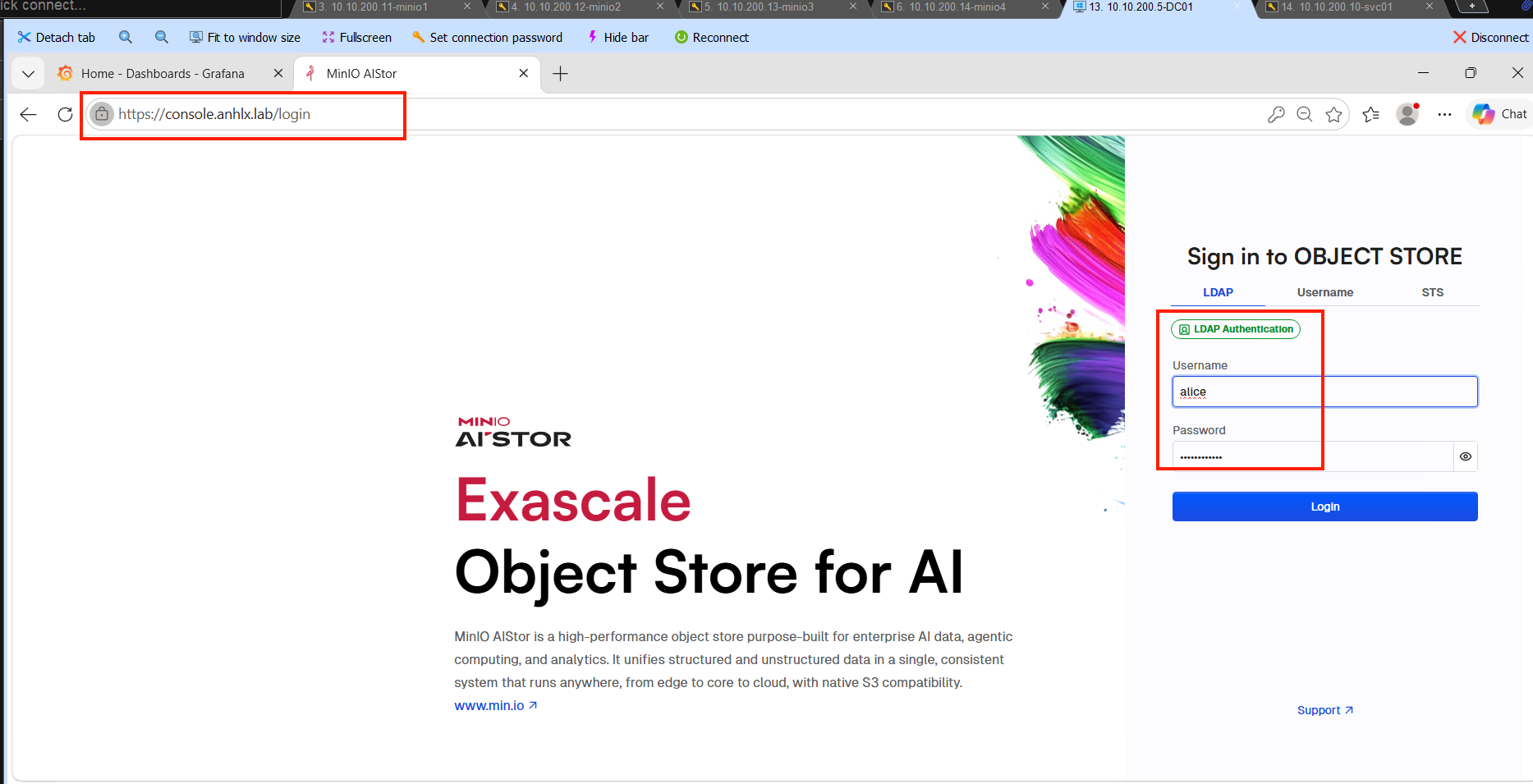Hide the remote toolbar with Hide bar
The image size is (1533, 784).
tap(618, 37)
